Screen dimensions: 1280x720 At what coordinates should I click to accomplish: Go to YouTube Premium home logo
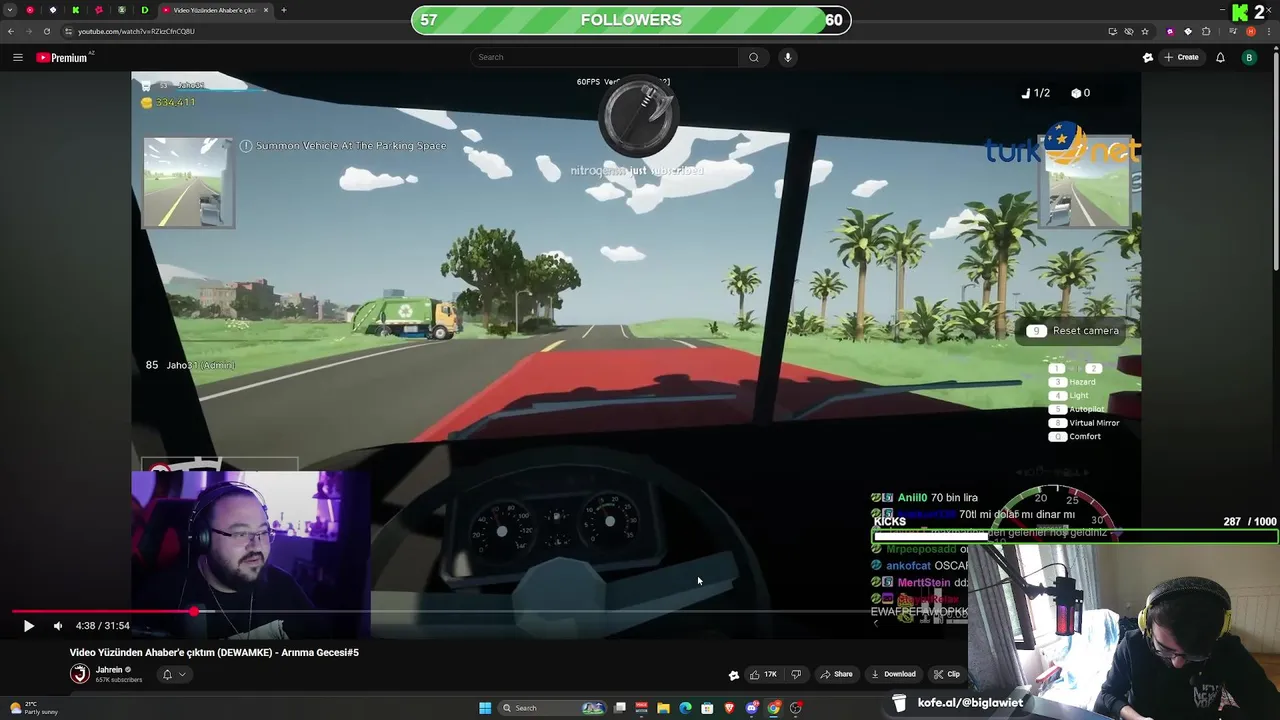click(63, 57)
